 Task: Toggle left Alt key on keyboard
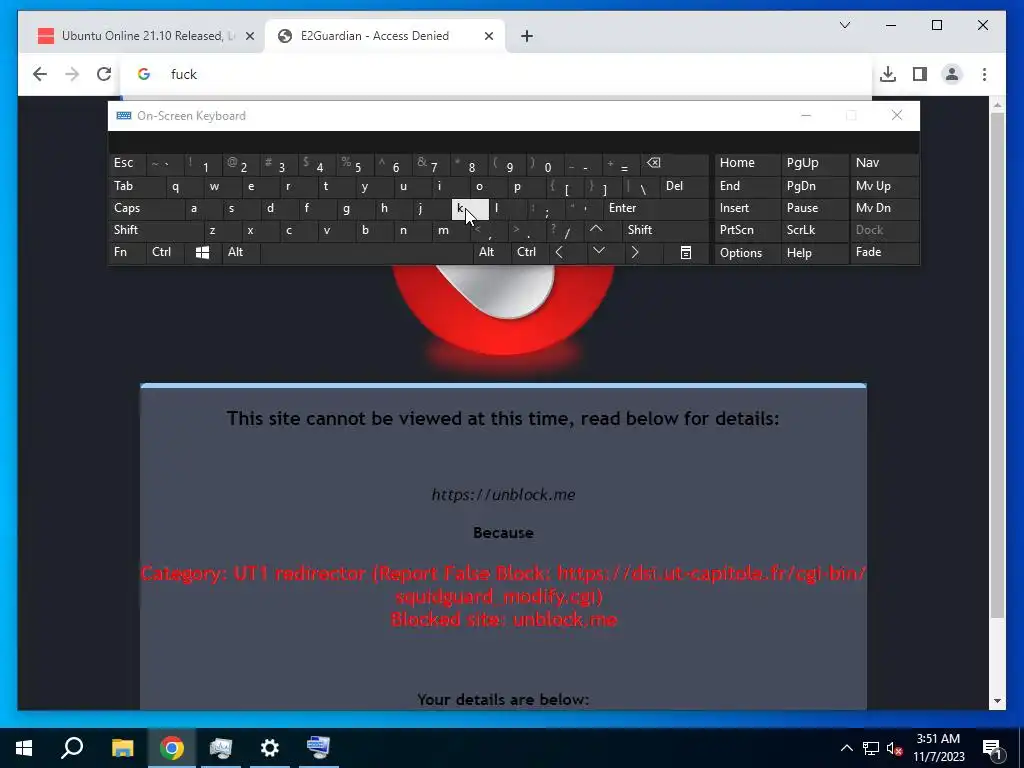pyautogui.click(x=241, y=252)
